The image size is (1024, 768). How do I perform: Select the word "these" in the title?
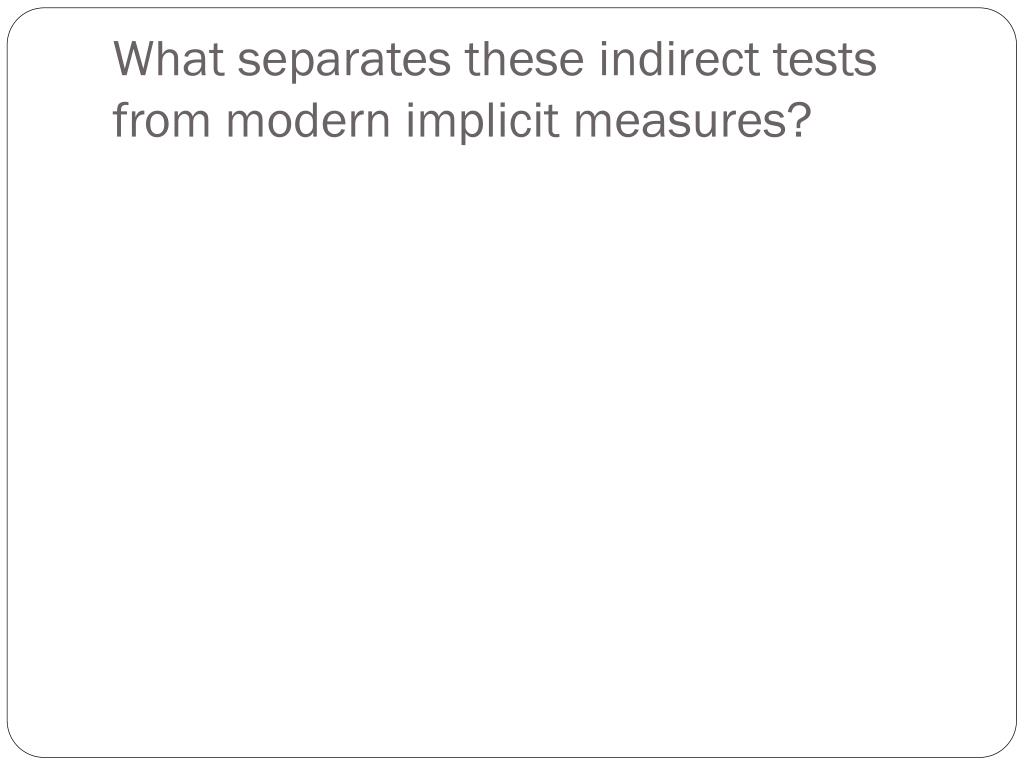(x=524, y=59)
